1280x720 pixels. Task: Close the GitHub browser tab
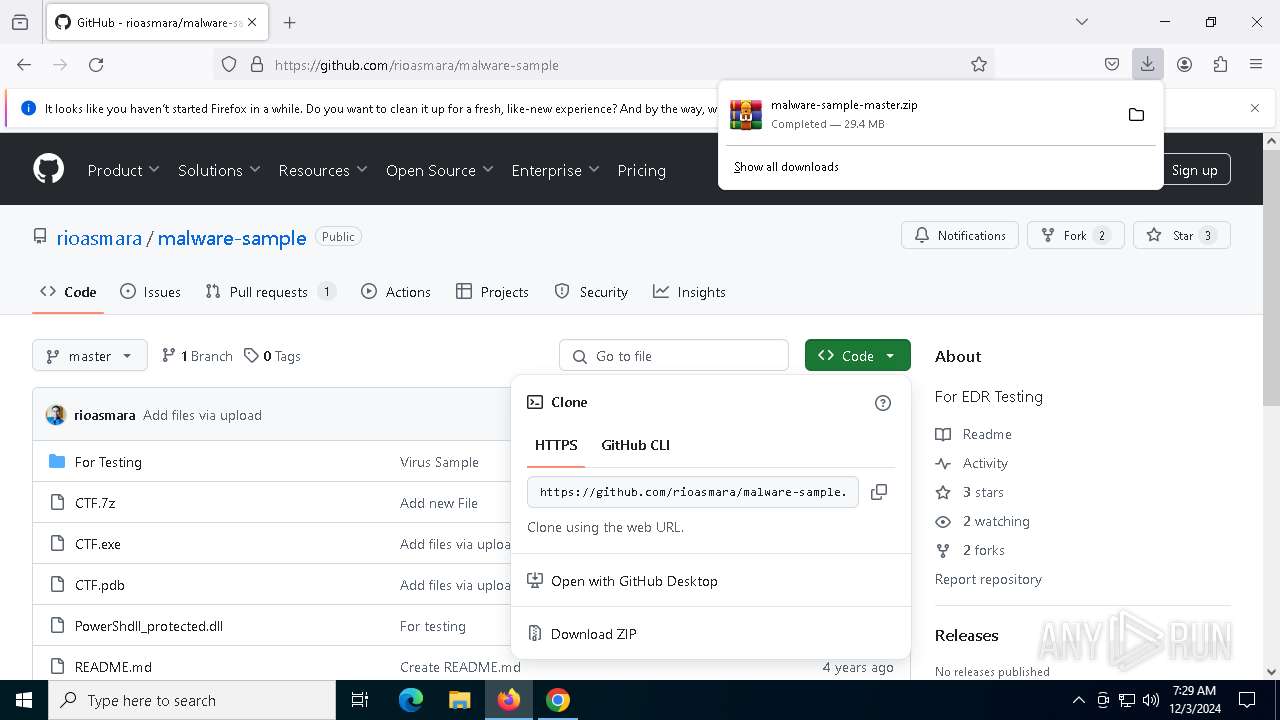pos(252,22)
